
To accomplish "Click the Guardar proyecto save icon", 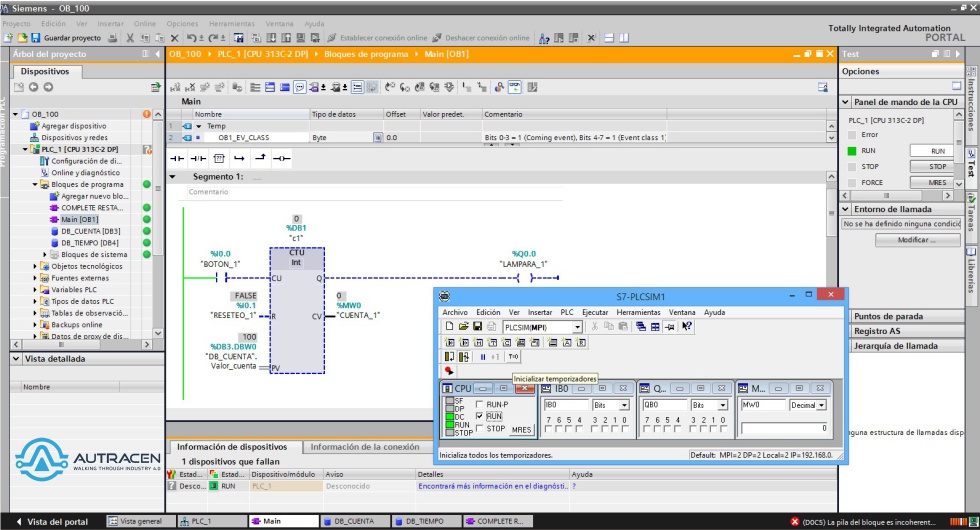I will coord(36,38).
